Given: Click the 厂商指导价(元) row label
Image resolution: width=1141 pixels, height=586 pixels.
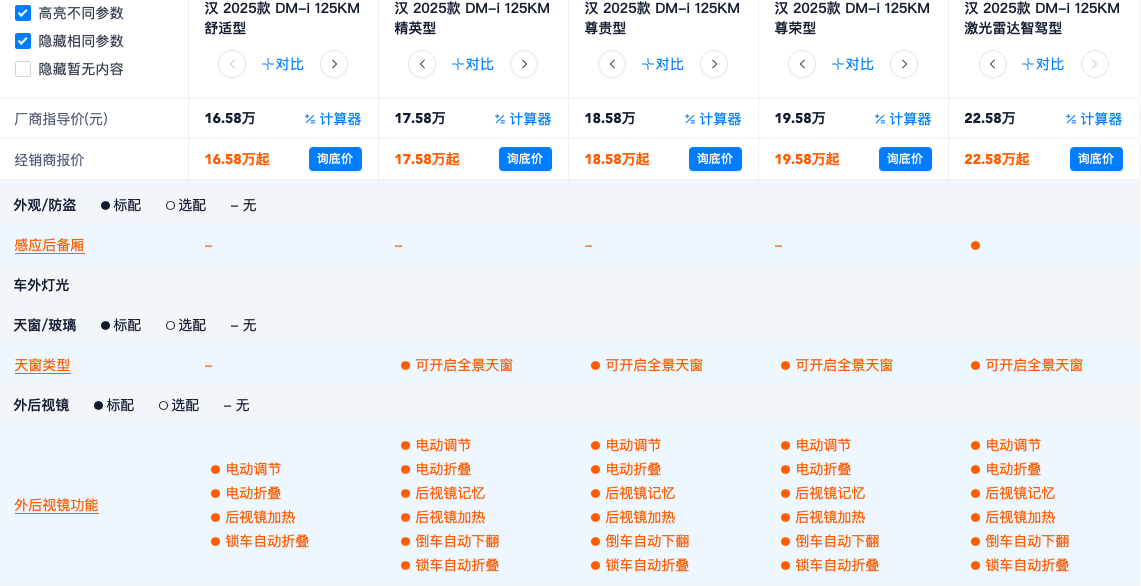Looking at the screenshot, I should tap(61, 119).
